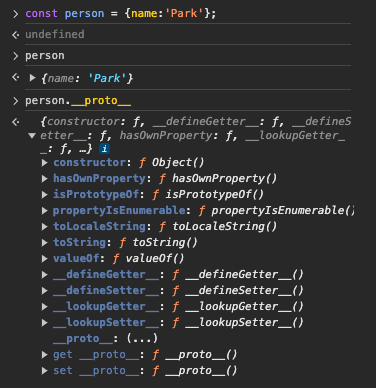Click the f __lookupSetter__() function value
Image resolution: width=376 pixels, height=388 pixels.
coord(238,323)
